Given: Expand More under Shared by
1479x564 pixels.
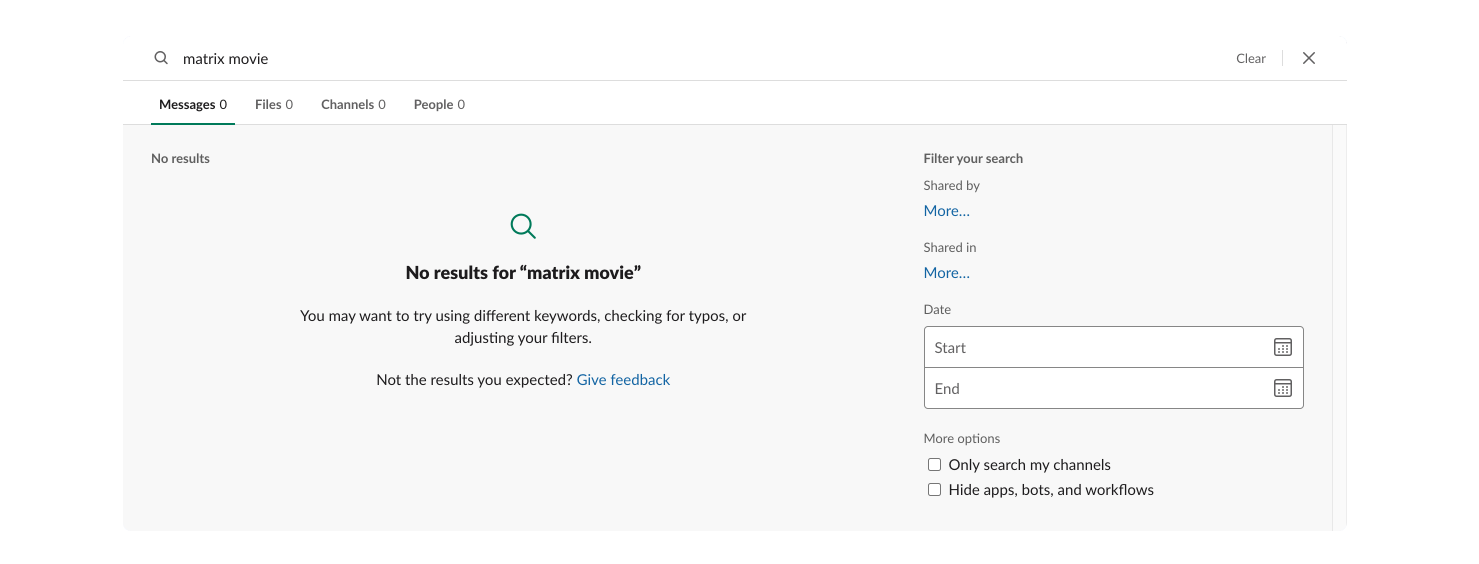Looking at the screenshot, I should pyautogui.click(x=947, y=211).
